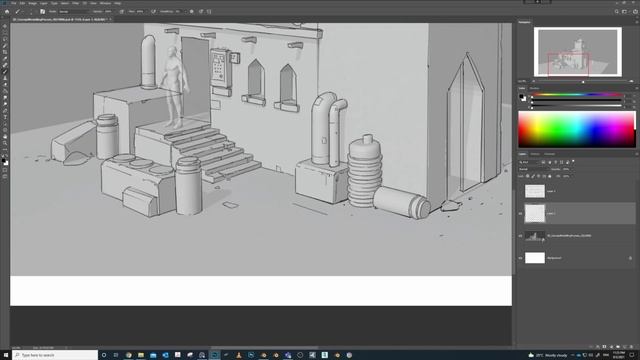Show the hidden top Layer 3
The height and width of the screenshot is (360, 640).
(x=520, y=191)
